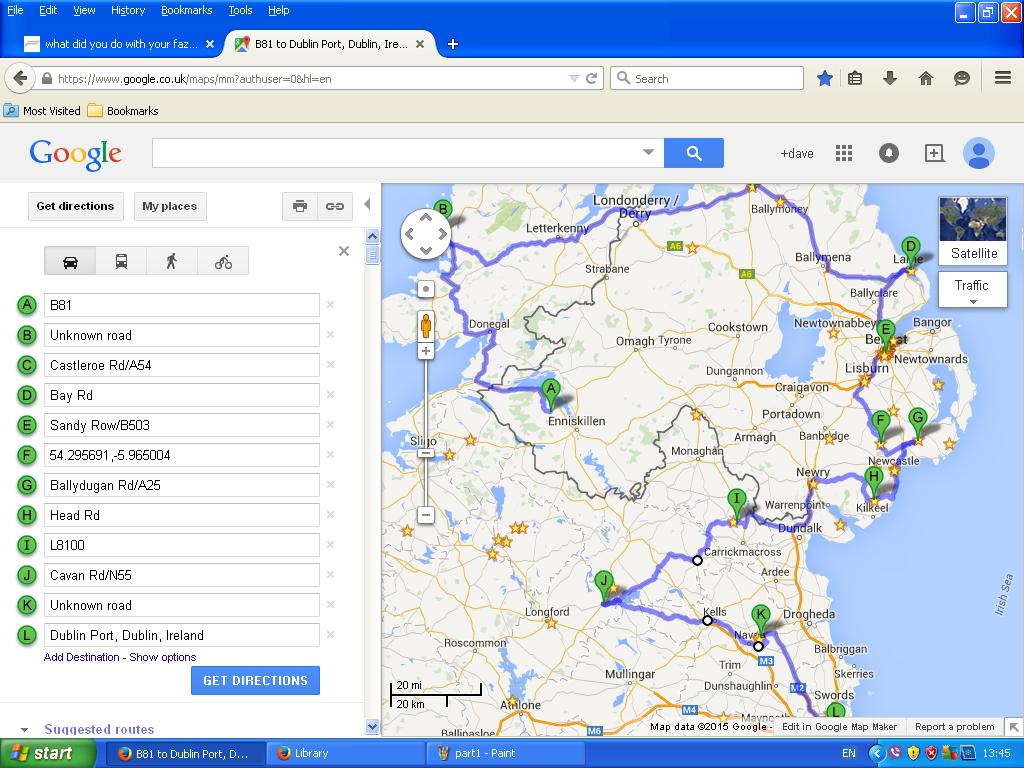Open the Google search box dropdown arrow
The width and height of the screenshot is (1024, 768).
(x=648, y=153)
